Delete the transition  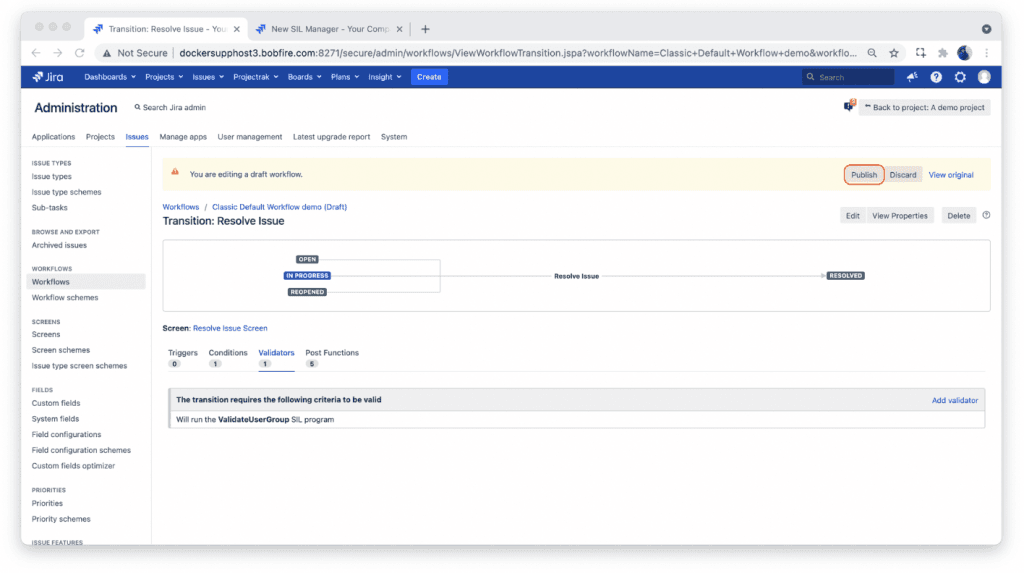pyautogui.click(x=958, y=216)
